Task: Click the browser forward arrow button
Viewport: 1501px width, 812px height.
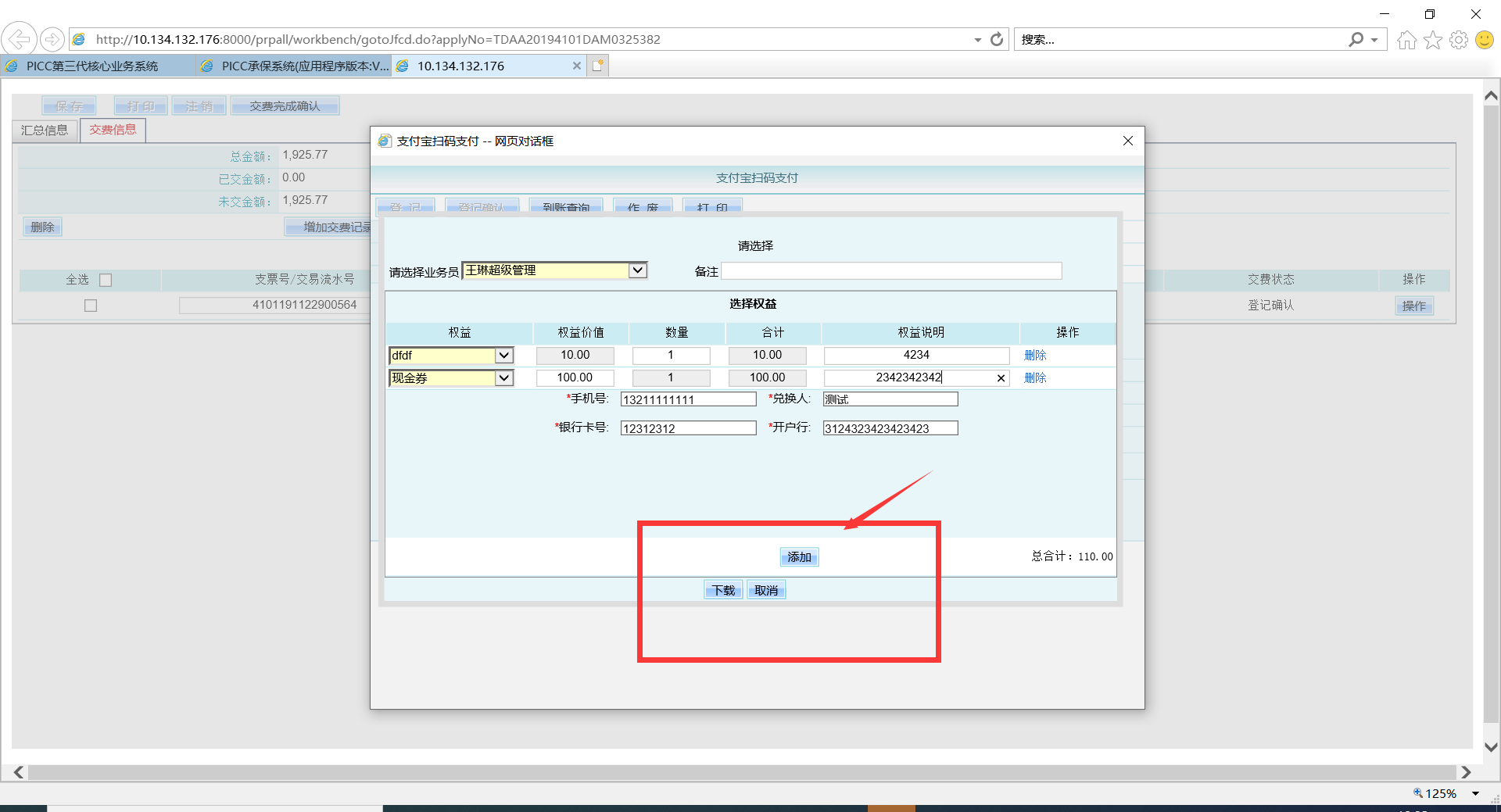Action: [52, 39]
